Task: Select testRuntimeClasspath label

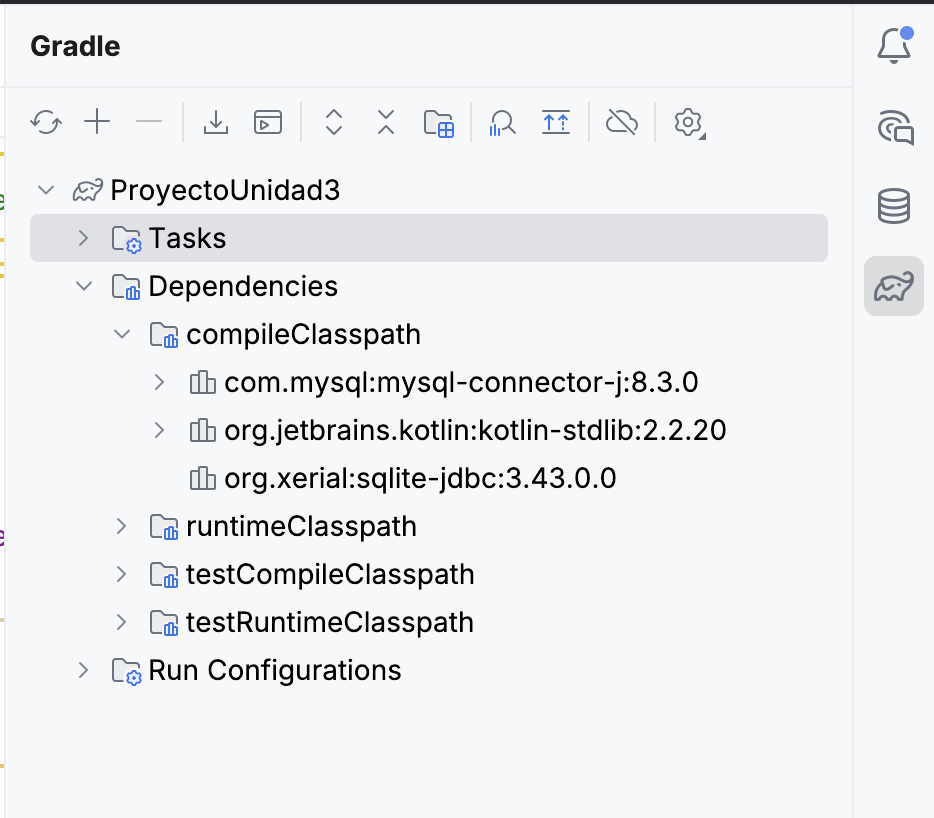Action: coord(330,623)
